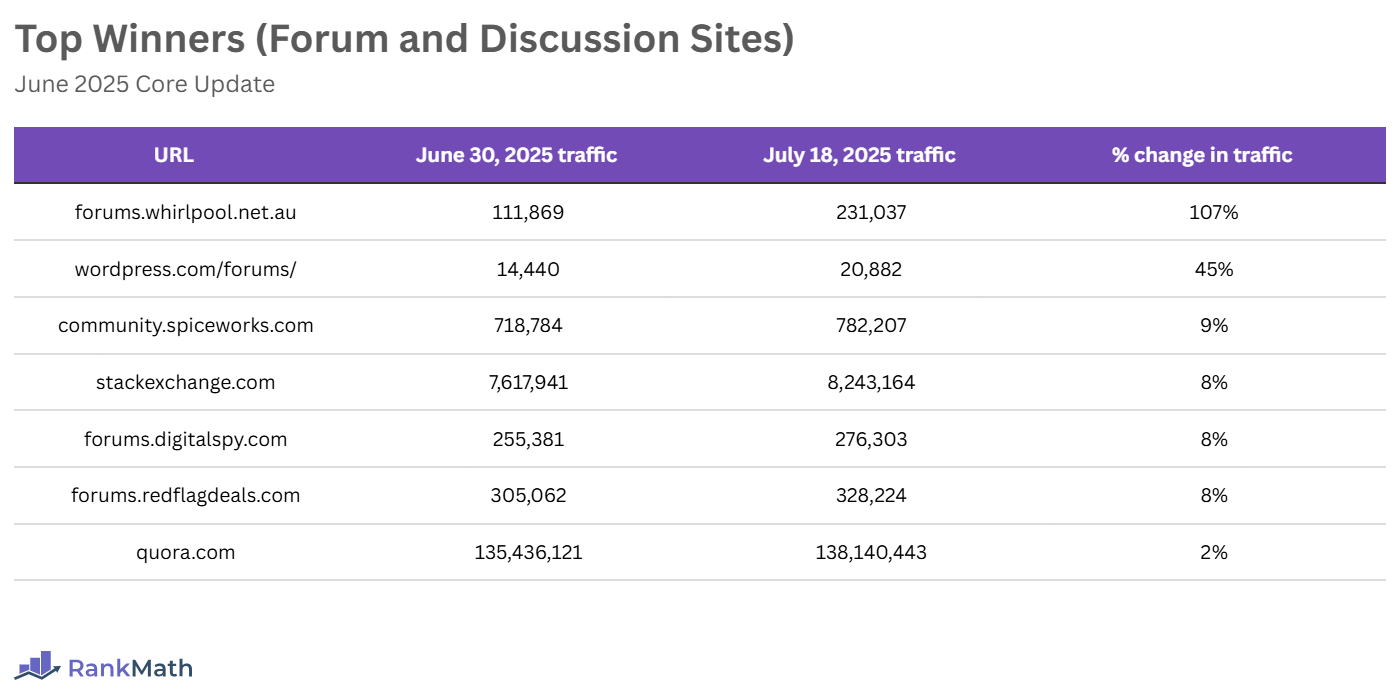Select community.spiceworks.com cell

point(186,325)
